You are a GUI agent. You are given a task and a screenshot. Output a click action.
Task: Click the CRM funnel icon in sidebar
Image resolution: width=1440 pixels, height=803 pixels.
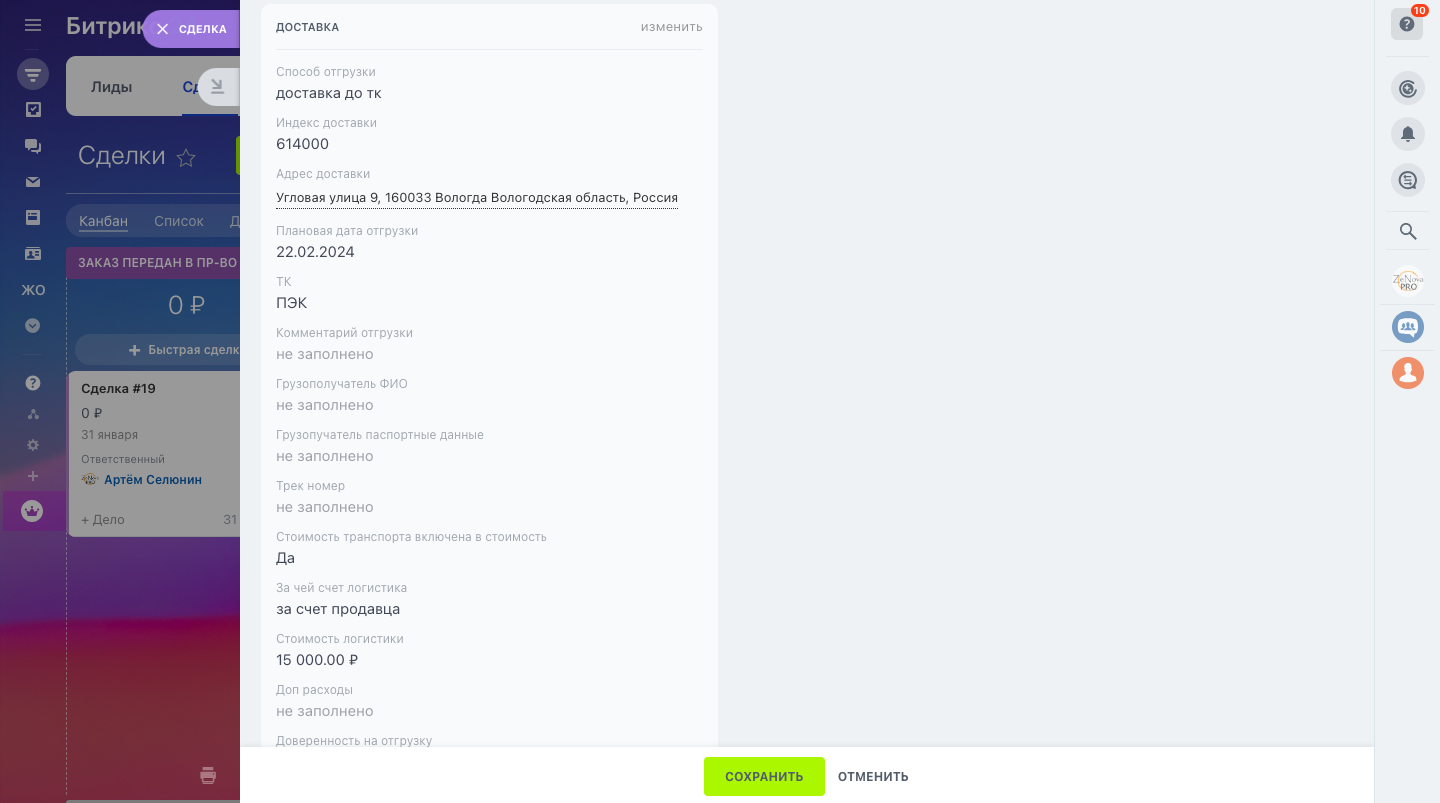point(33,74)
